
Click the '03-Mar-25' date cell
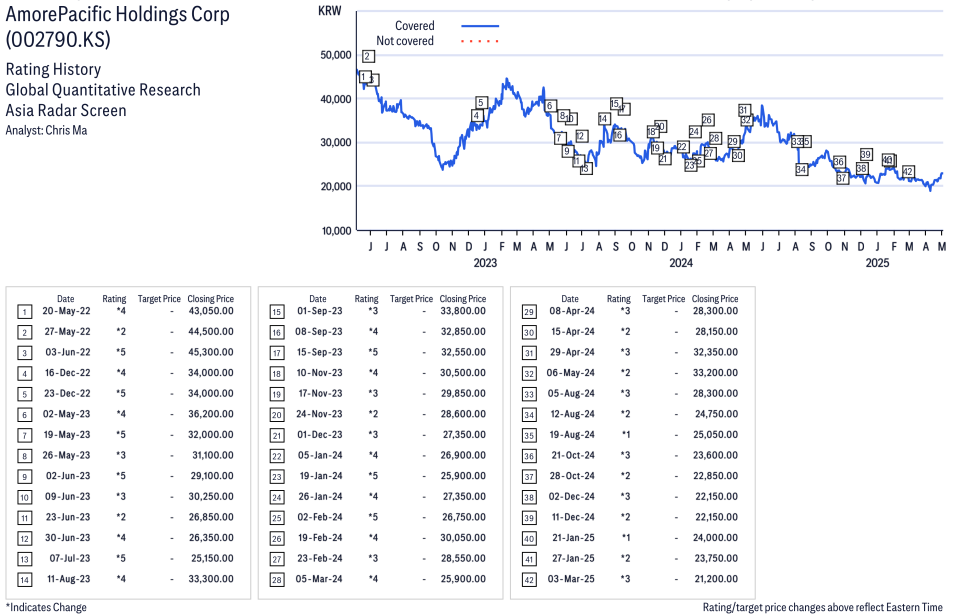(571, 579)
